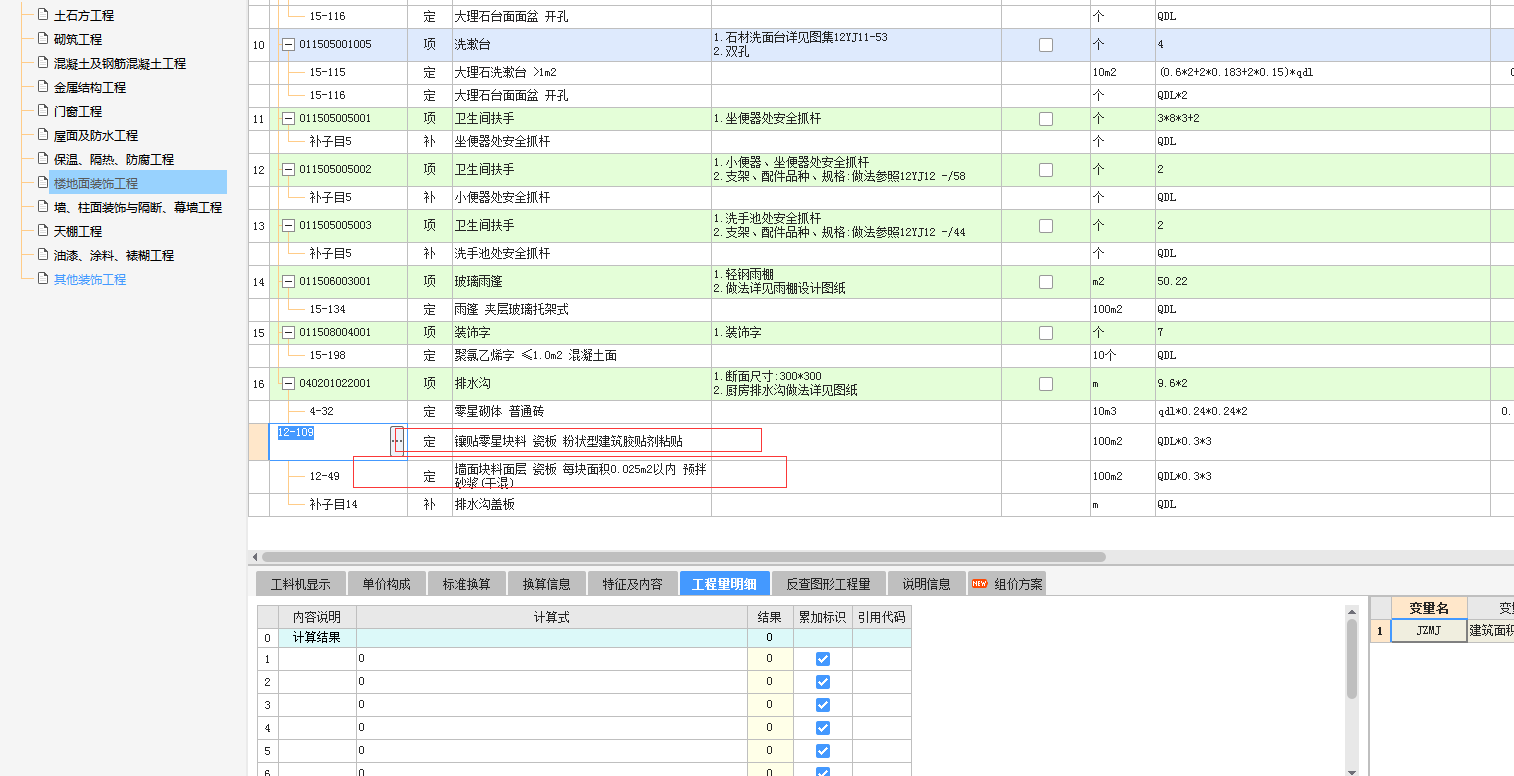The height and width of the screenshot is (776, 1514).
Task: Select 其他装饰工程 chapter
Action: [89, 279]
